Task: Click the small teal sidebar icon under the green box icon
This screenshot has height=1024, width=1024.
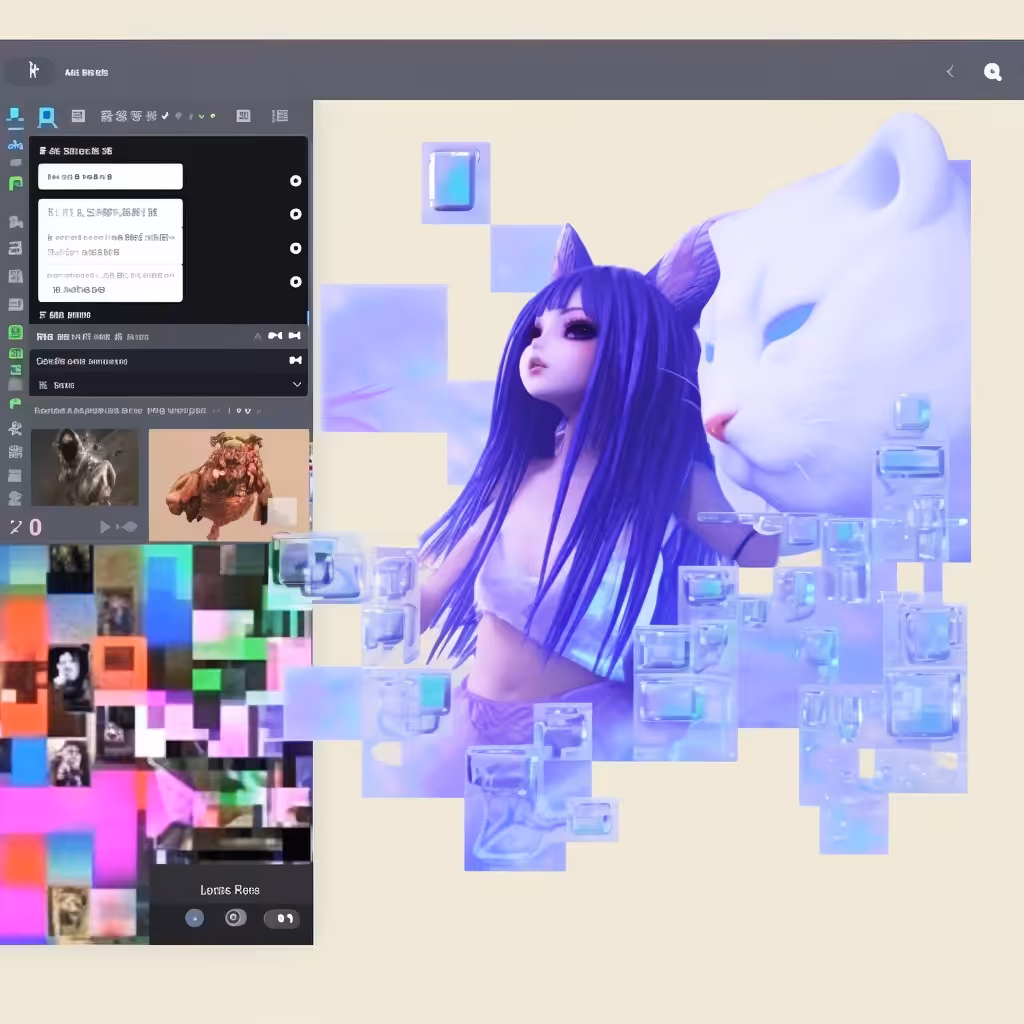Action: point(16,370)
